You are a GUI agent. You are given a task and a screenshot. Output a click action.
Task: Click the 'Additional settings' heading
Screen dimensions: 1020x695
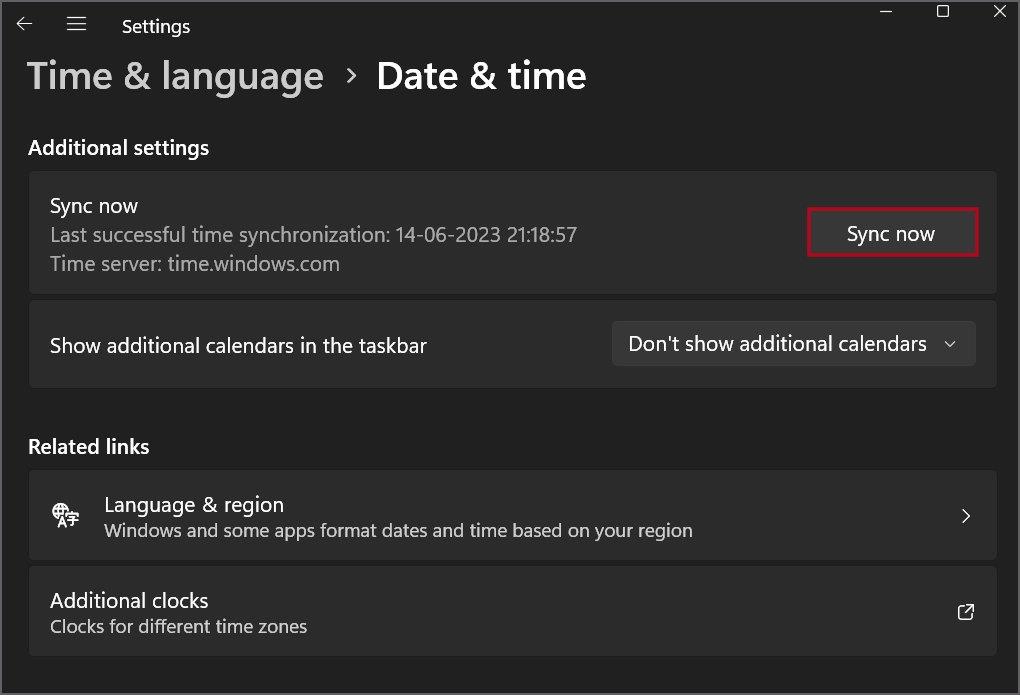coord(118,148)
